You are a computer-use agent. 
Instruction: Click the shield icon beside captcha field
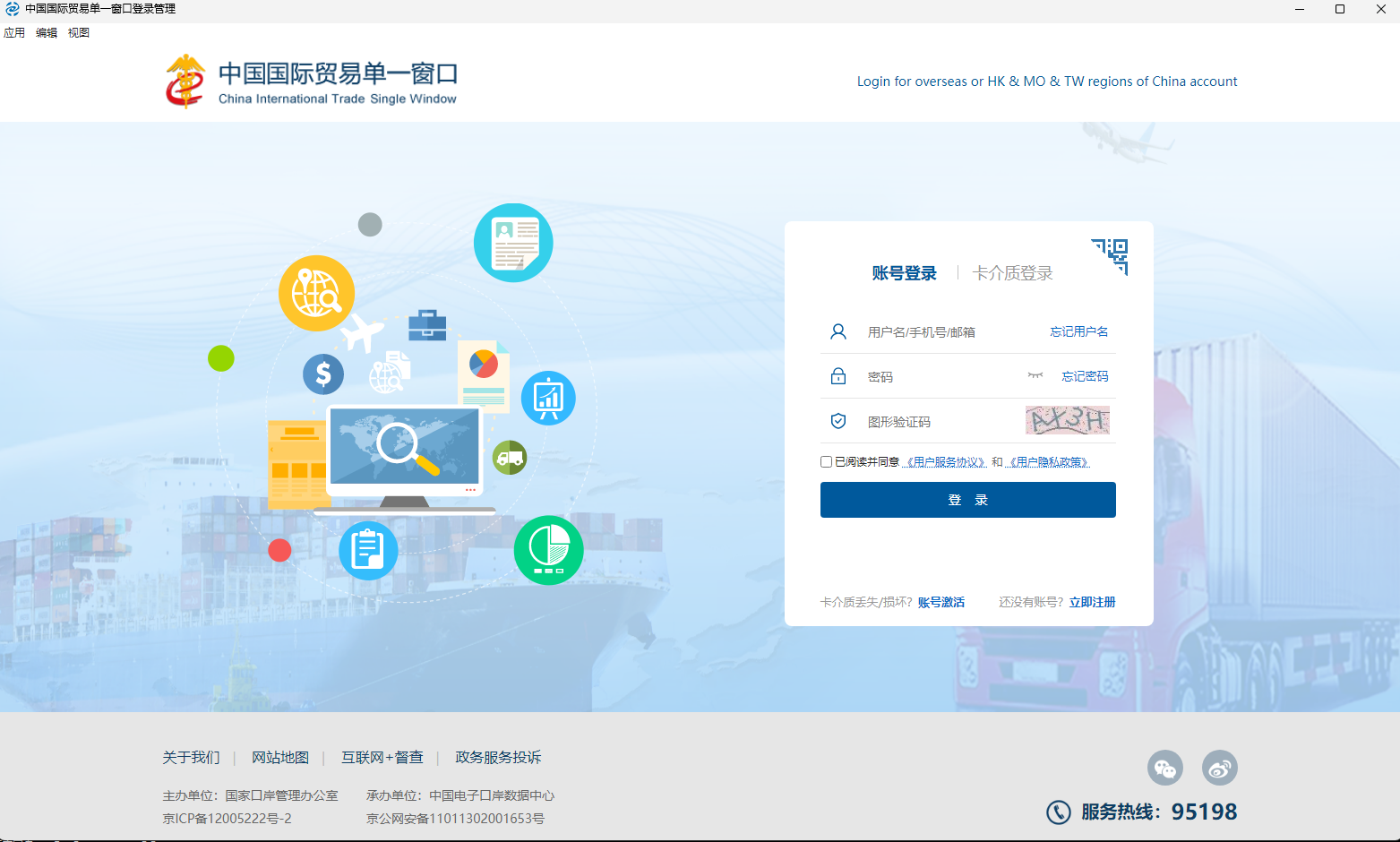pyautogui.click(x=838, y=421)
